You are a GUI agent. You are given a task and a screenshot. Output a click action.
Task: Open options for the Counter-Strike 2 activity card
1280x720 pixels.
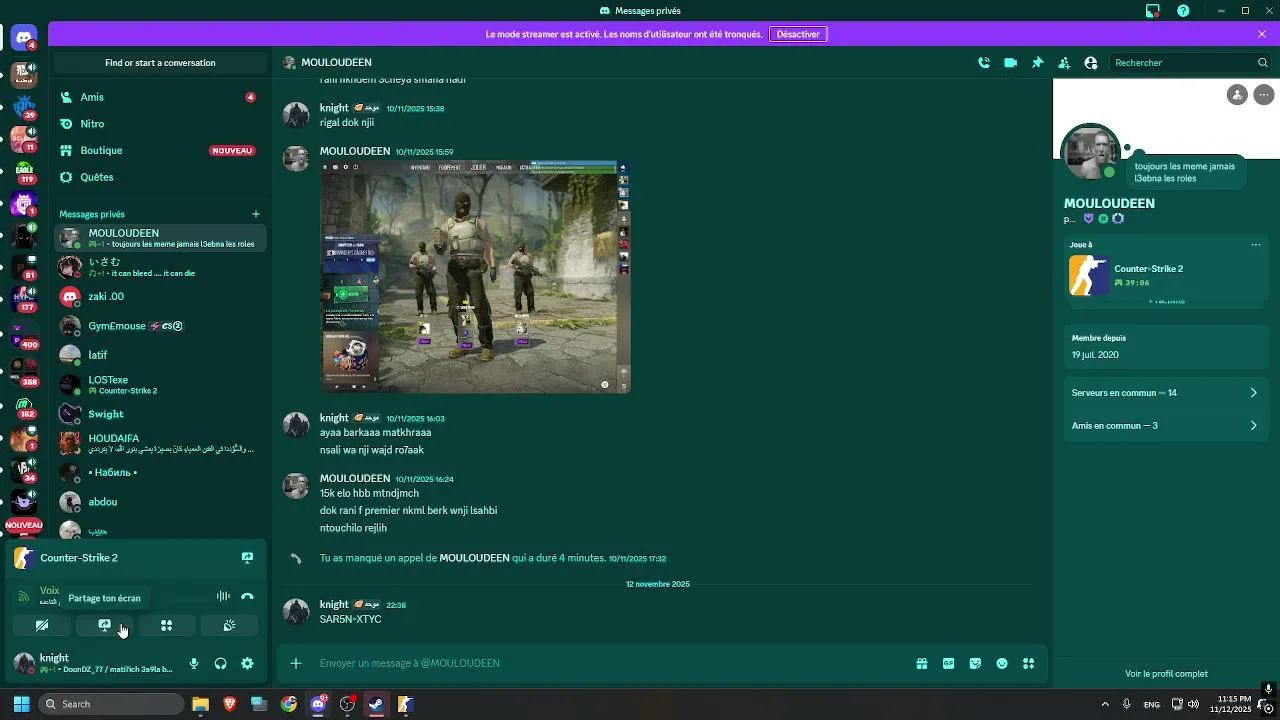[x=1256, y=245]
